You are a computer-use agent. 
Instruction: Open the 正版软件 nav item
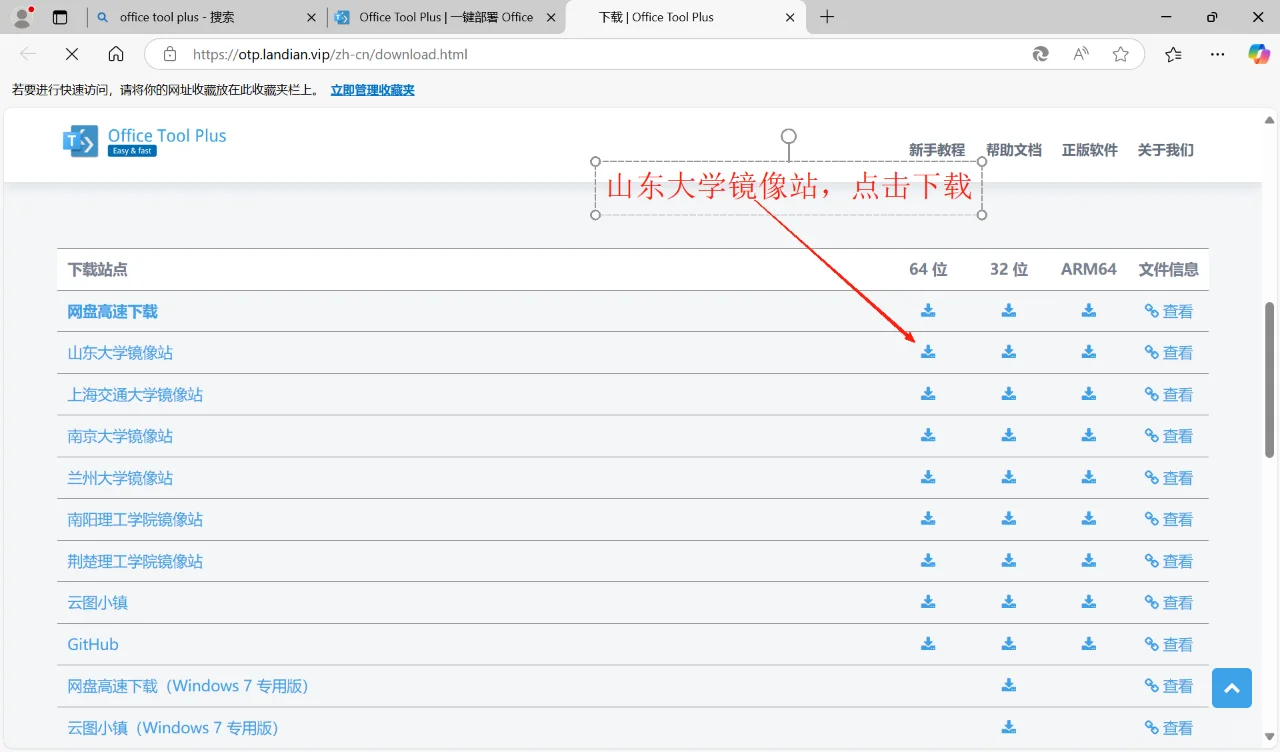tap(1090, 150)
